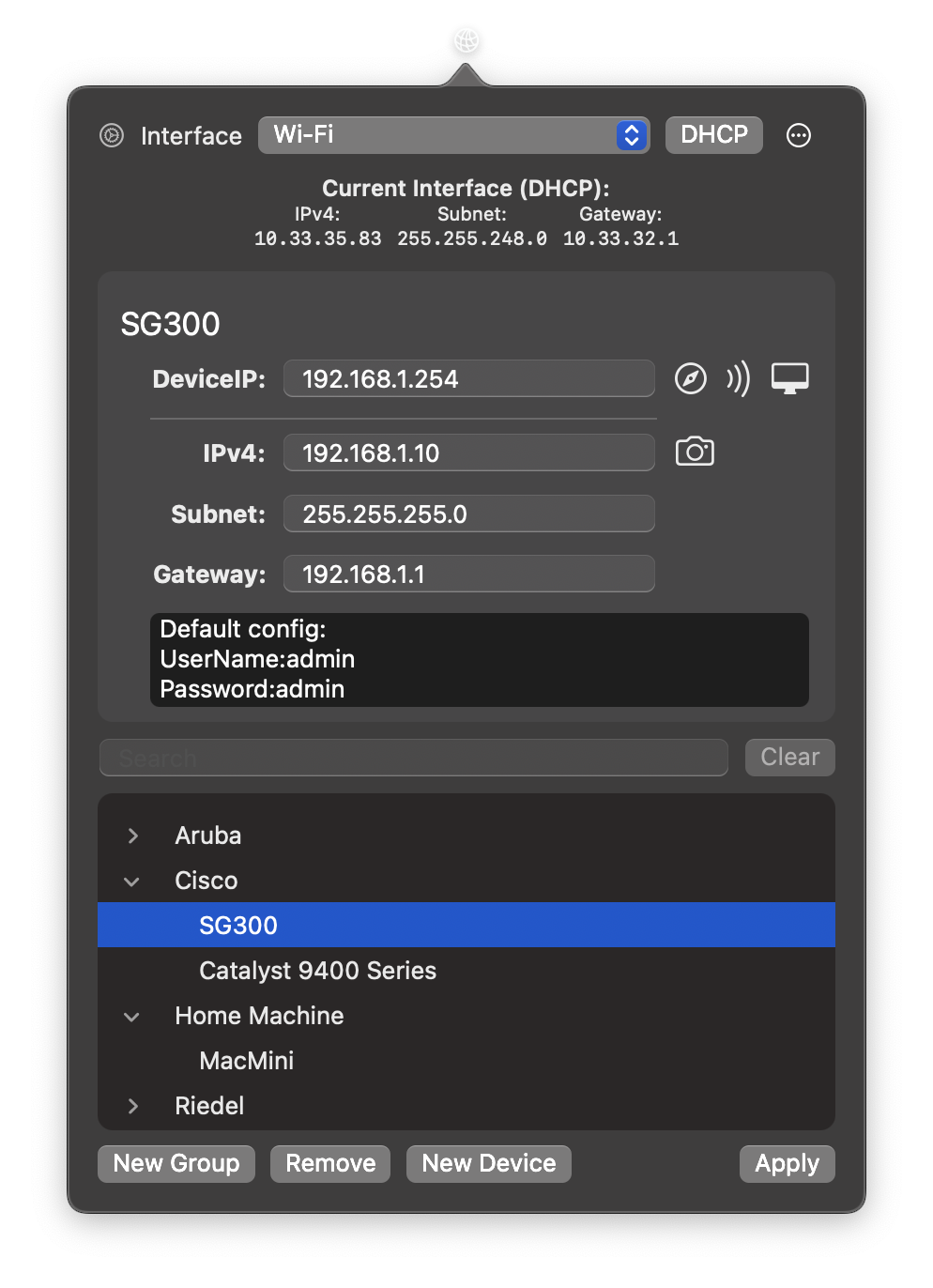Select the Home Machine group row
The width and height of the screenshot is (933, 1288).
[x=466, y=1016]
